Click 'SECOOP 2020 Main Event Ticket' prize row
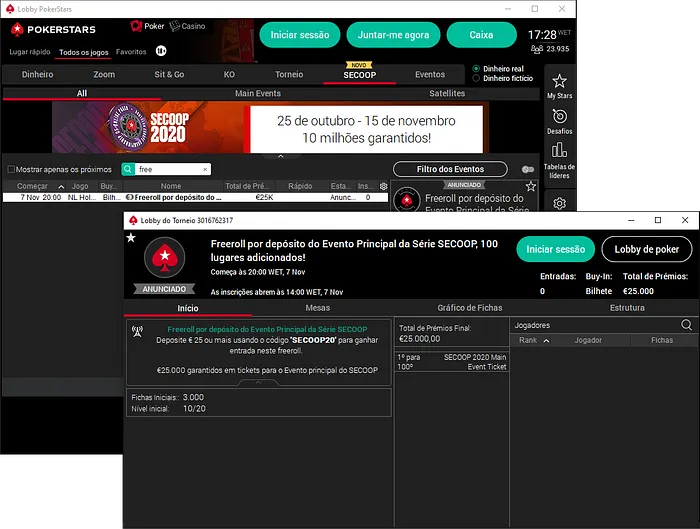This screenshot has width=700, height=529. pos(452,362)
